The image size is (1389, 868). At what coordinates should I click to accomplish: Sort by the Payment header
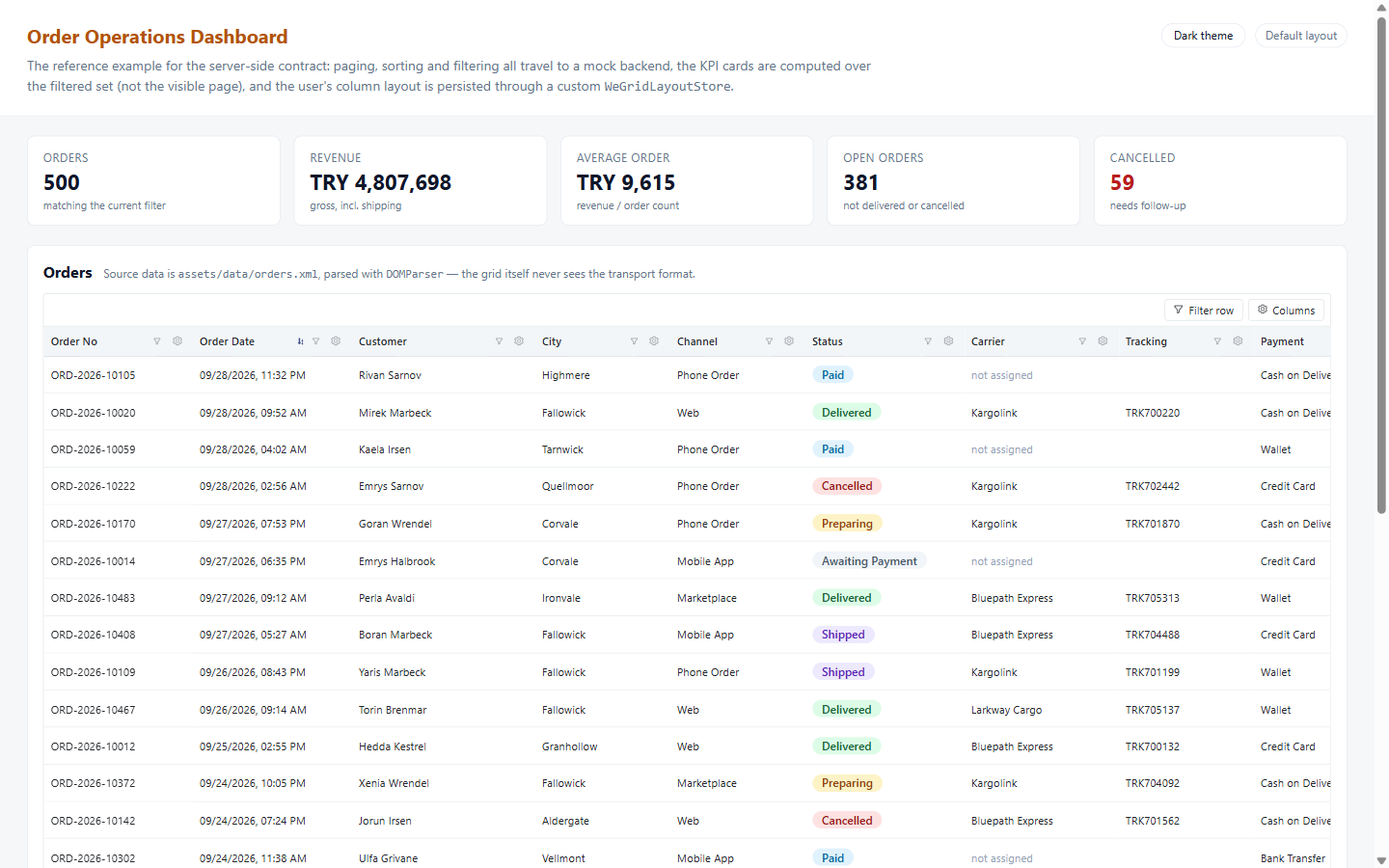pos(1282,341)
